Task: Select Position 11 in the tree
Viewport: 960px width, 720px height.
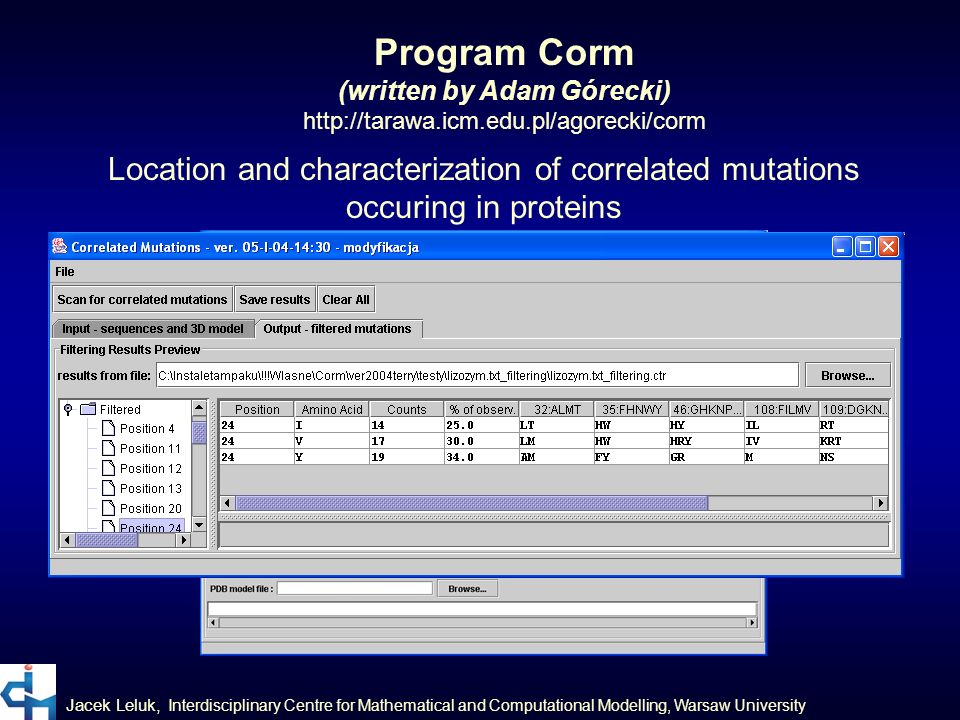Action: click(x=150, y=449)
